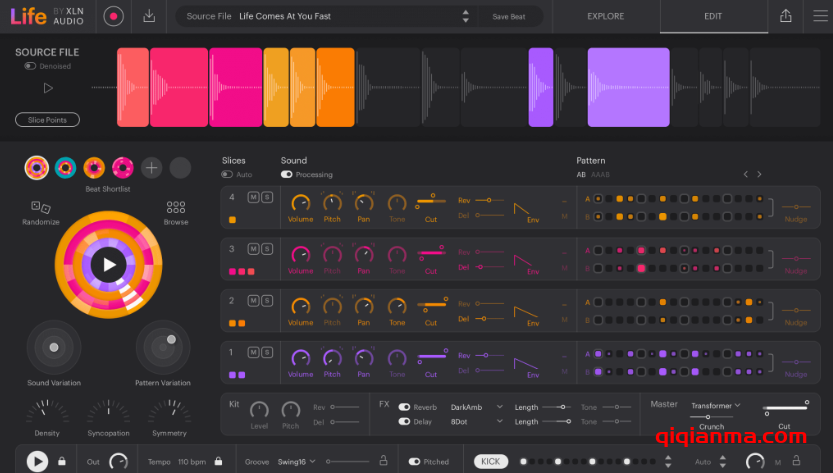Play the source file preview
This screenshot has height=473, width=833.
[46, 88]
